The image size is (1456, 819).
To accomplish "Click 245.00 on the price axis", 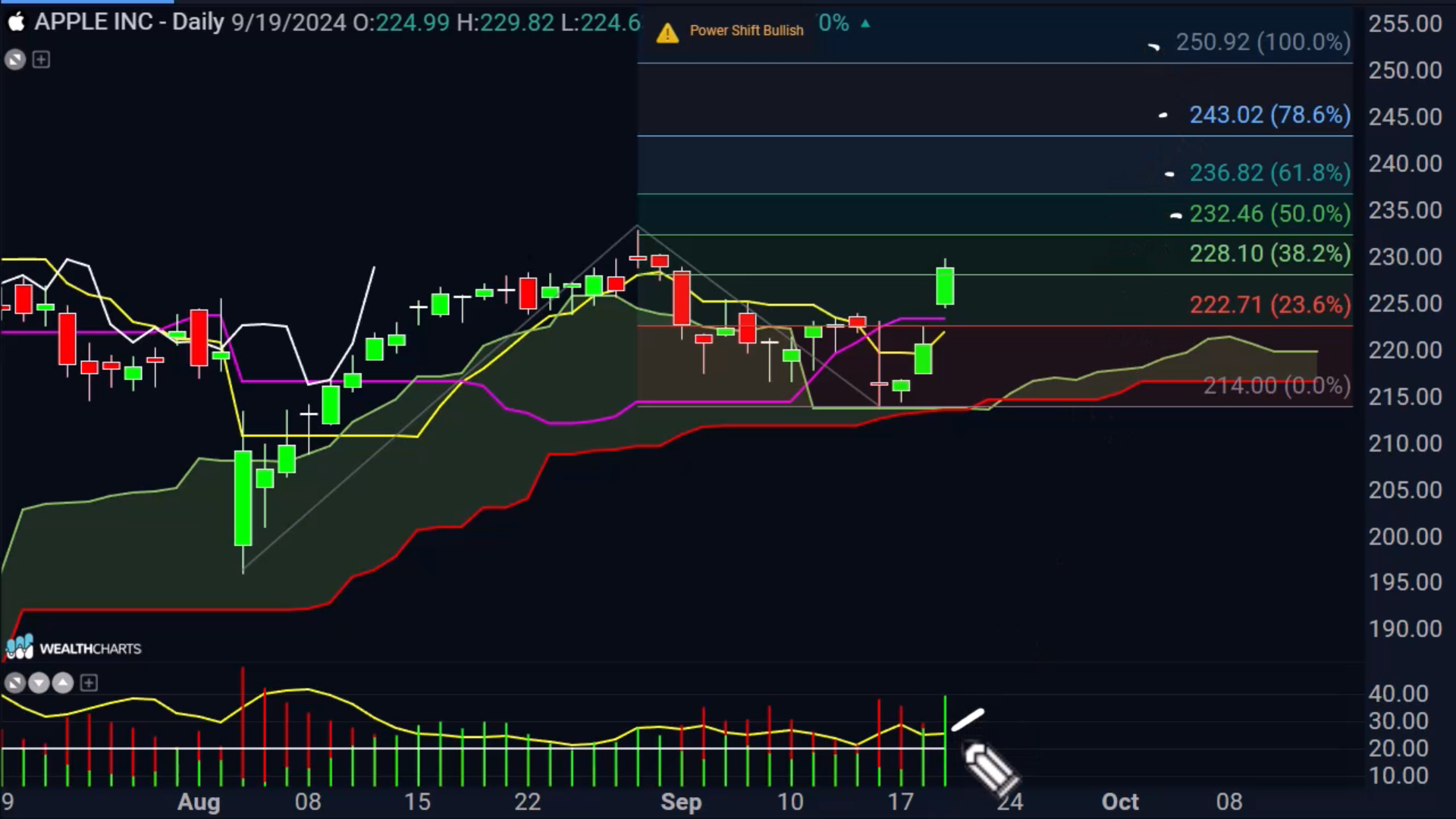I will pos(1404,117).
